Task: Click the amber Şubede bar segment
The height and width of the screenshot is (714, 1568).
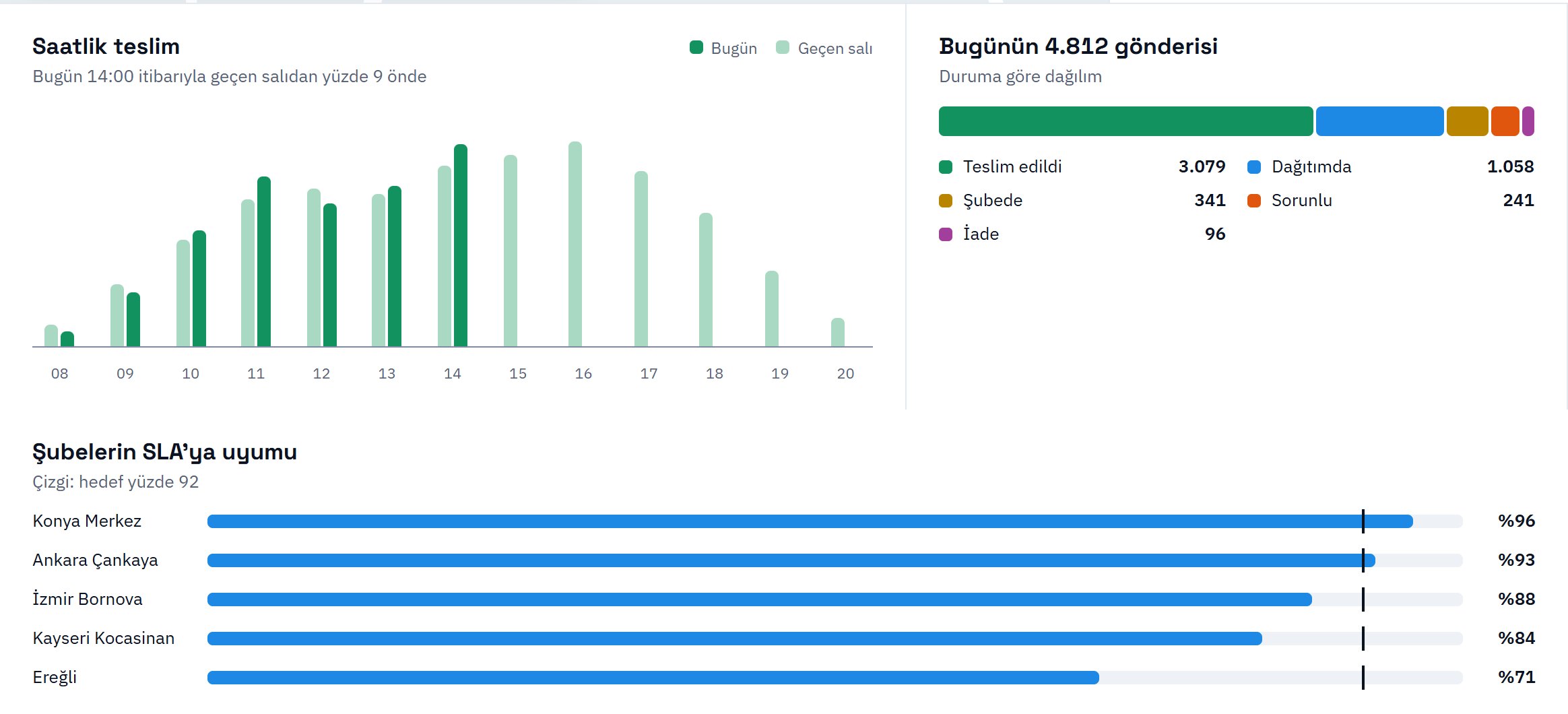Action: [1468, 121]
